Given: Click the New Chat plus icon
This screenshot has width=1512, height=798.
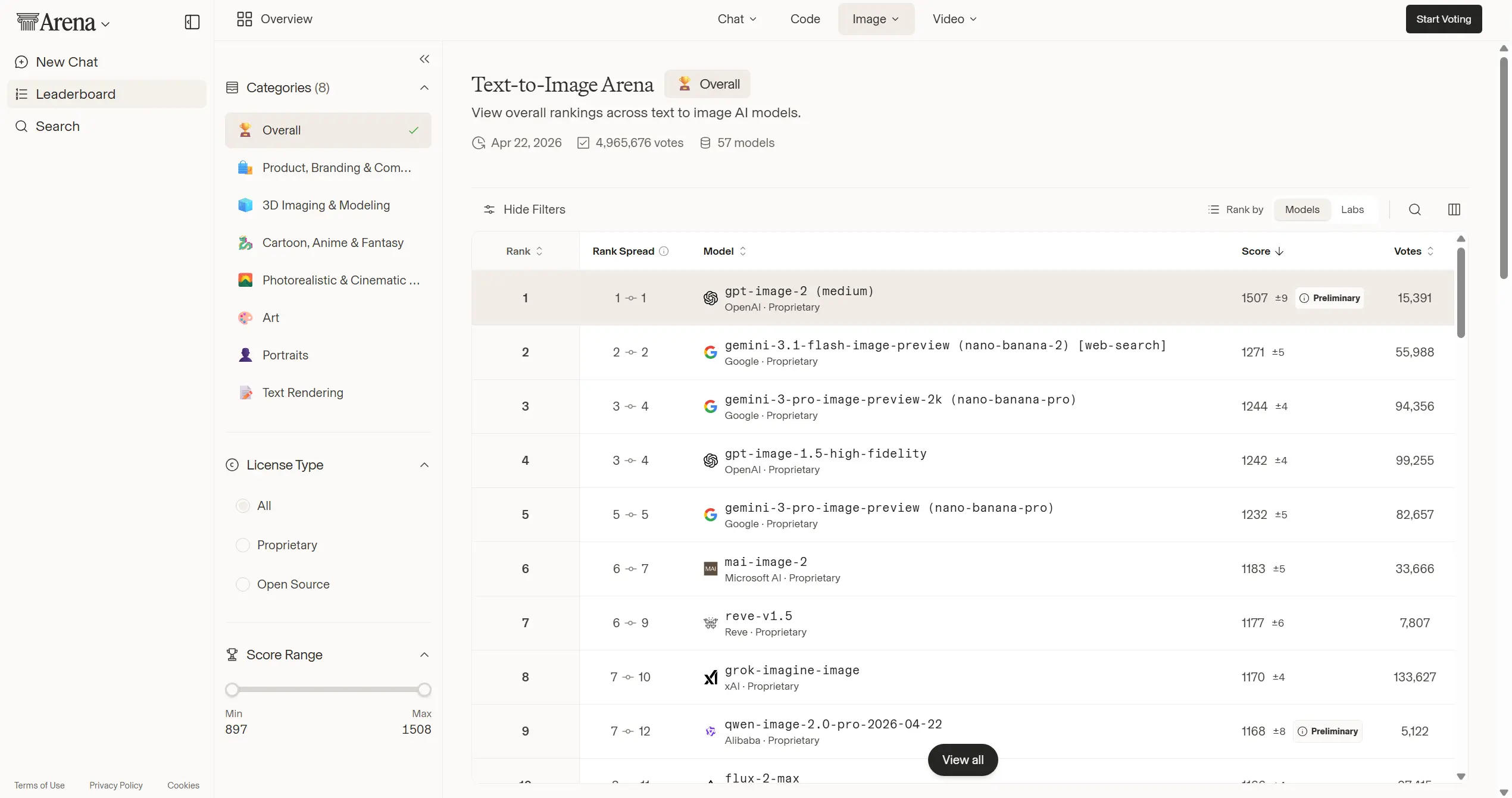Looking at the screenshot, I should [21, 62].
